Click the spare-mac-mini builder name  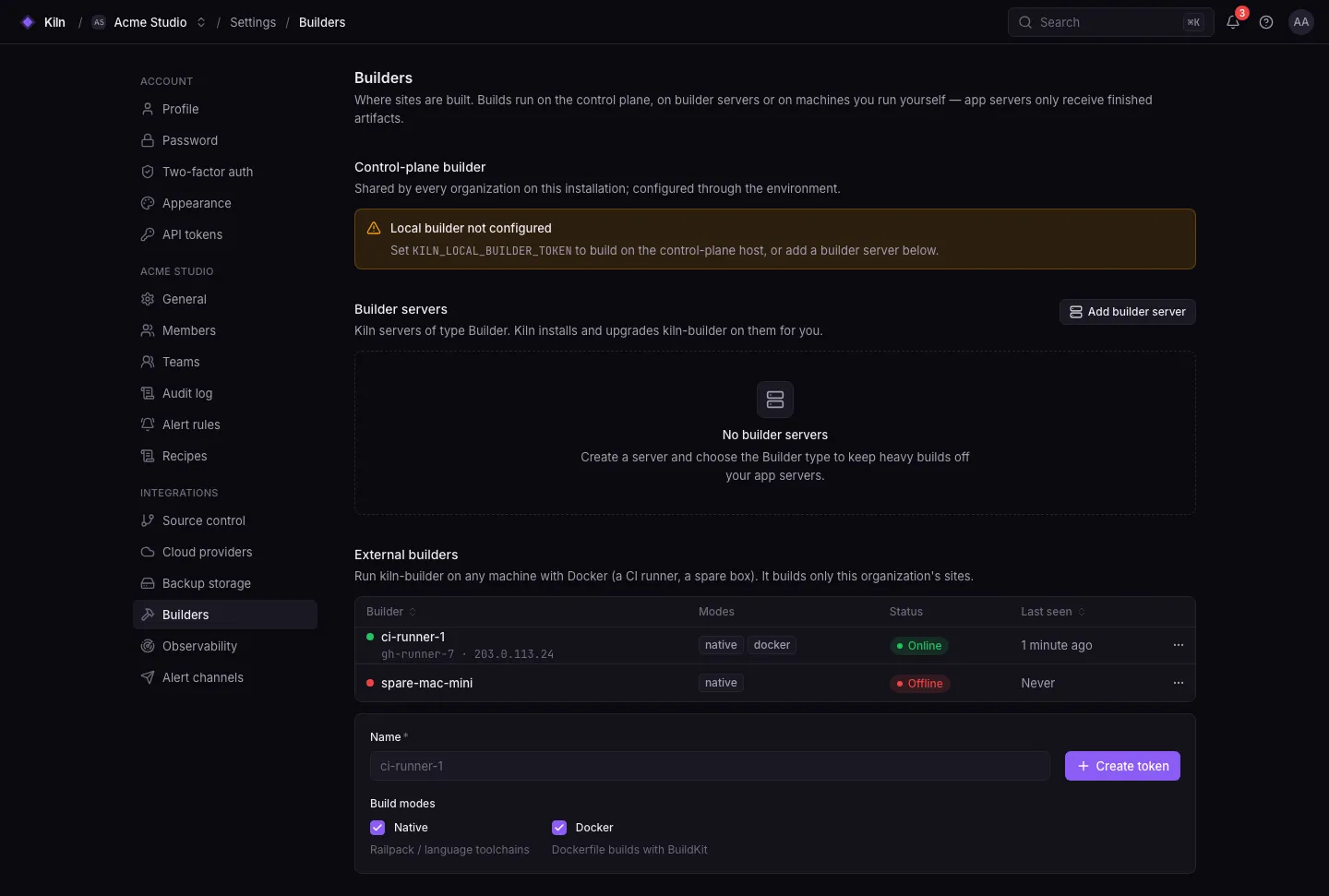point(426,683)
